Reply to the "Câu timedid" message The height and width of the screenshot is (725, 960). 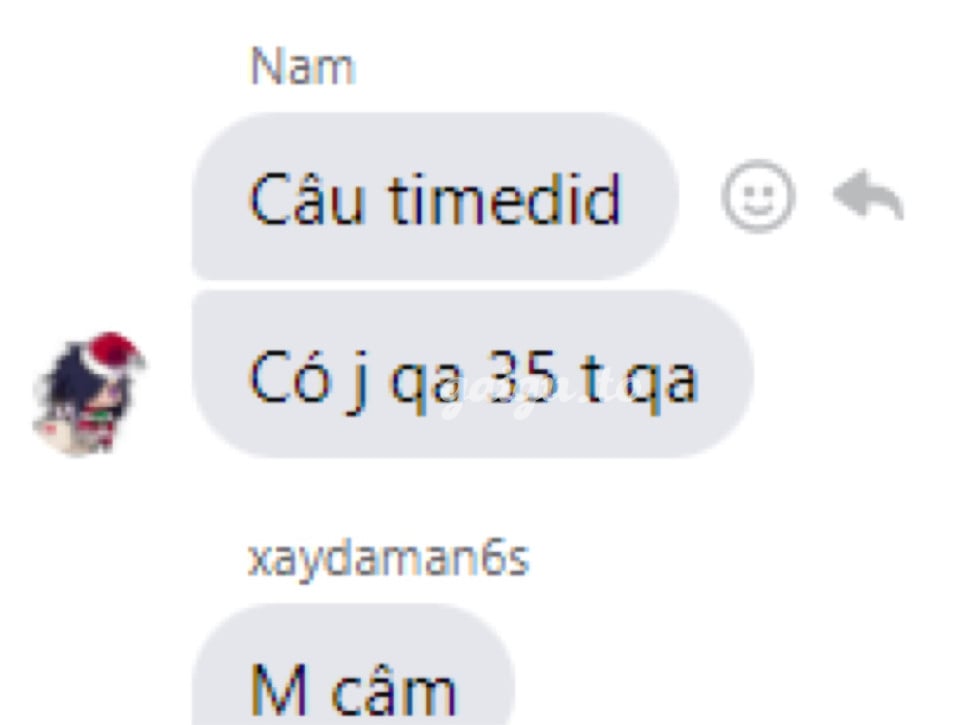tap(868, 195)
